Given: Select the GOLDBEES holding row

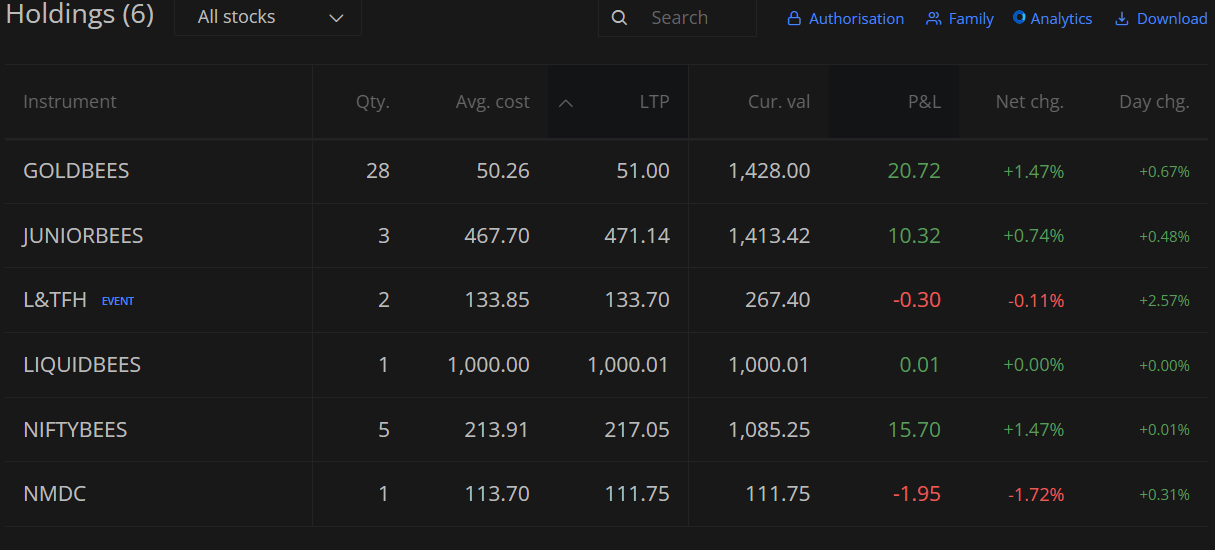Looking at the screenshot, I should click(x=607, y=171).
